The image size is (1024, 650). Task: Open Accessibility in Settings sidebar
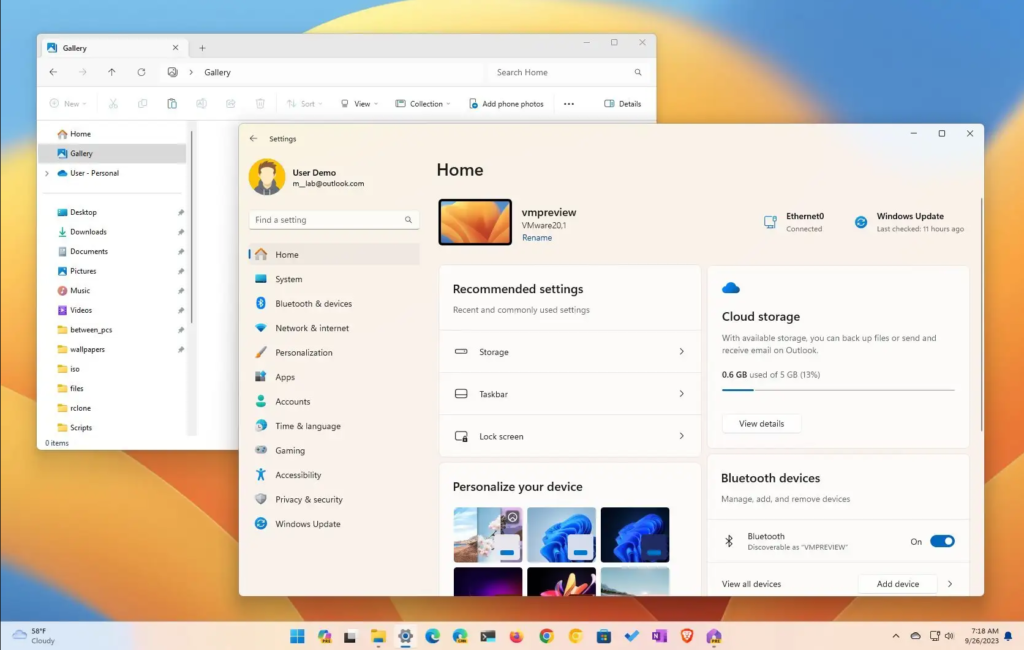[334, 475]
